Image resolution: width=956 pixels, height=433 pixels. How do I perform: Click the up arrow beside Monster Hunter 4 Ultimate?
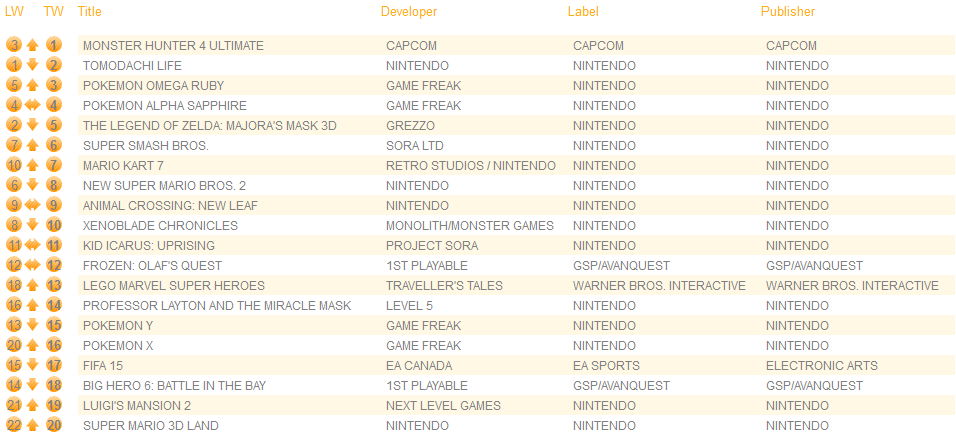coord(33,45)
